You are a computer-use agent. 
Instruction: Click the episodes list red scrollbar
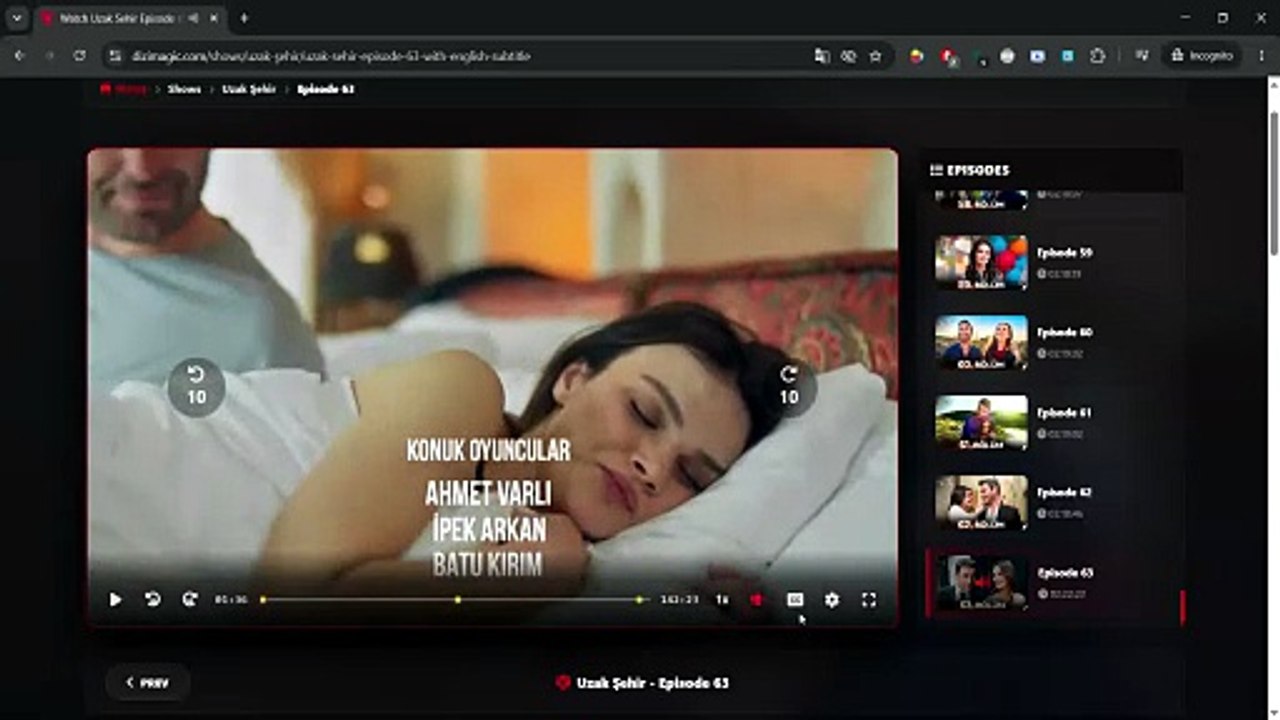click(x=1183, y=606)
